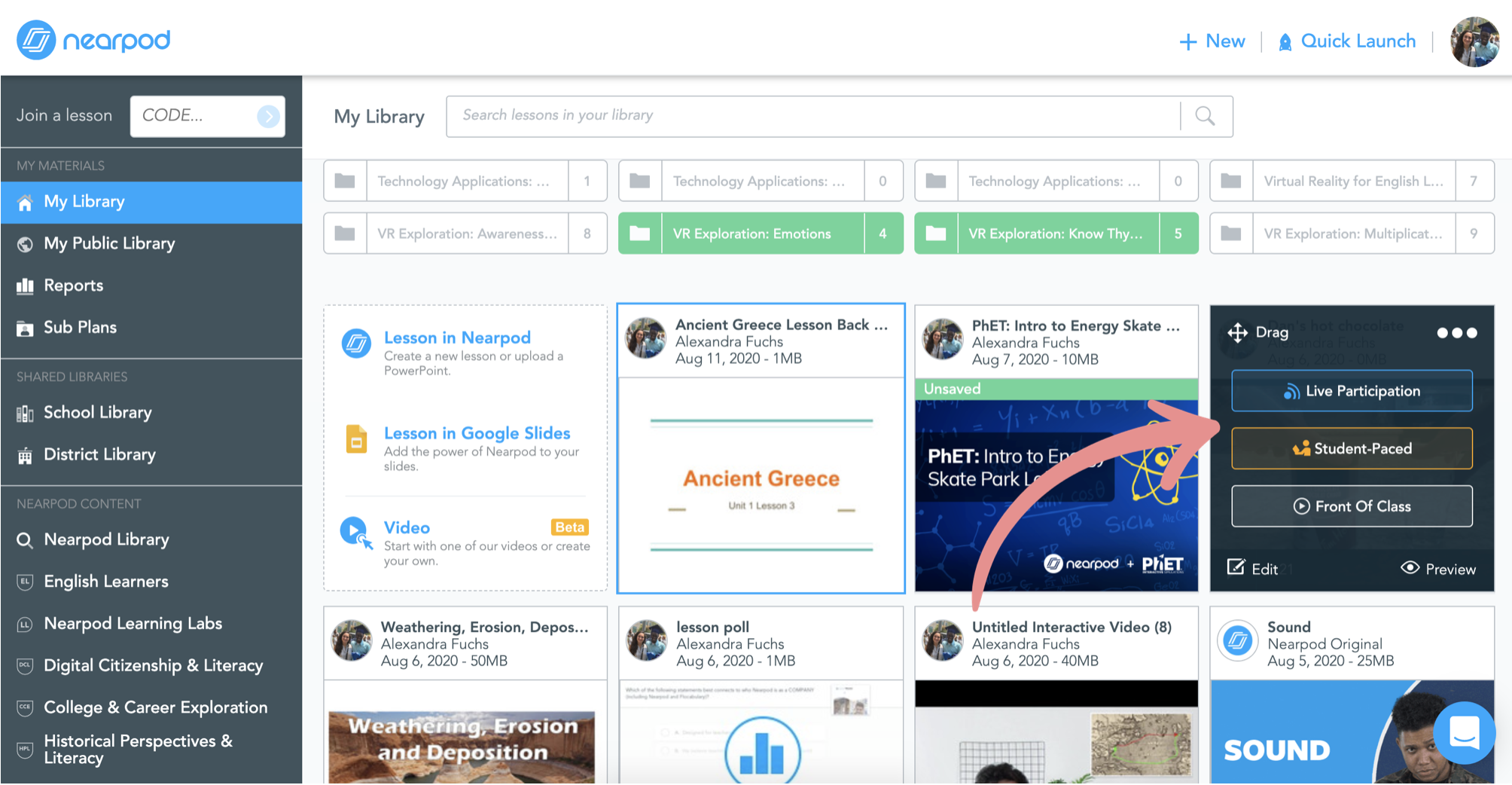Click the library search input field
This screenshot has width=1512, height=785.
(813, 116)
